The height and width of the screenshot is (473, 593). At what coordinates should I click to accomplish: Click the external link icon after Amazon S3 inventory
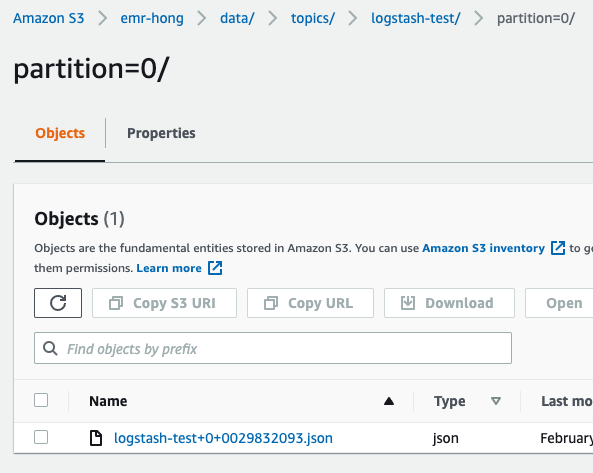558,248
